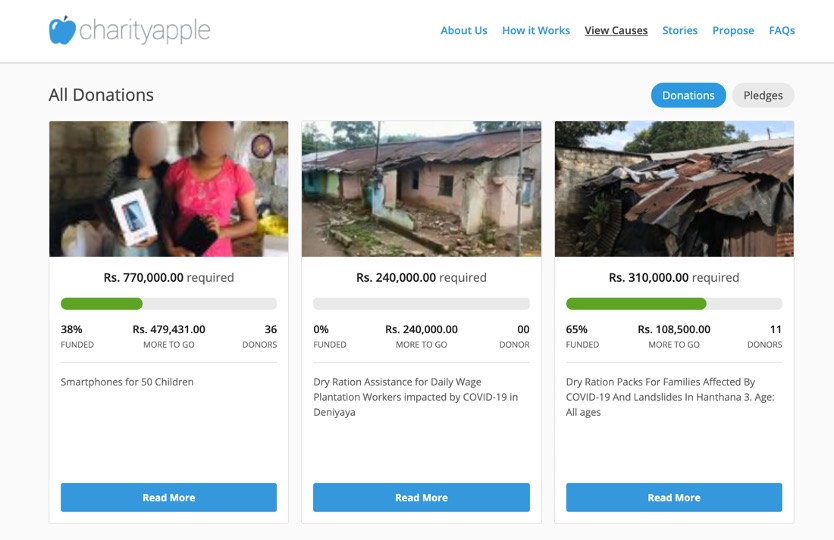Open the Propose link
The width and height of the screenshot is (834, 540).
(x=733, y=31)
